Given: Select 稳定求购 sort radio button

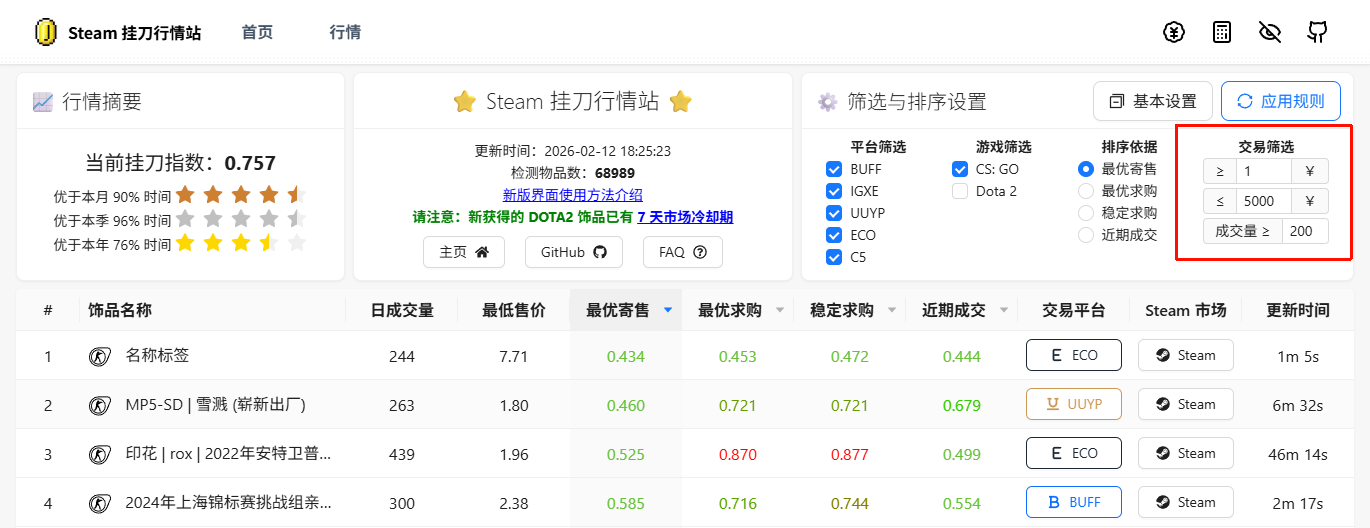Looking at the screenshot, I should [1086, 213].
